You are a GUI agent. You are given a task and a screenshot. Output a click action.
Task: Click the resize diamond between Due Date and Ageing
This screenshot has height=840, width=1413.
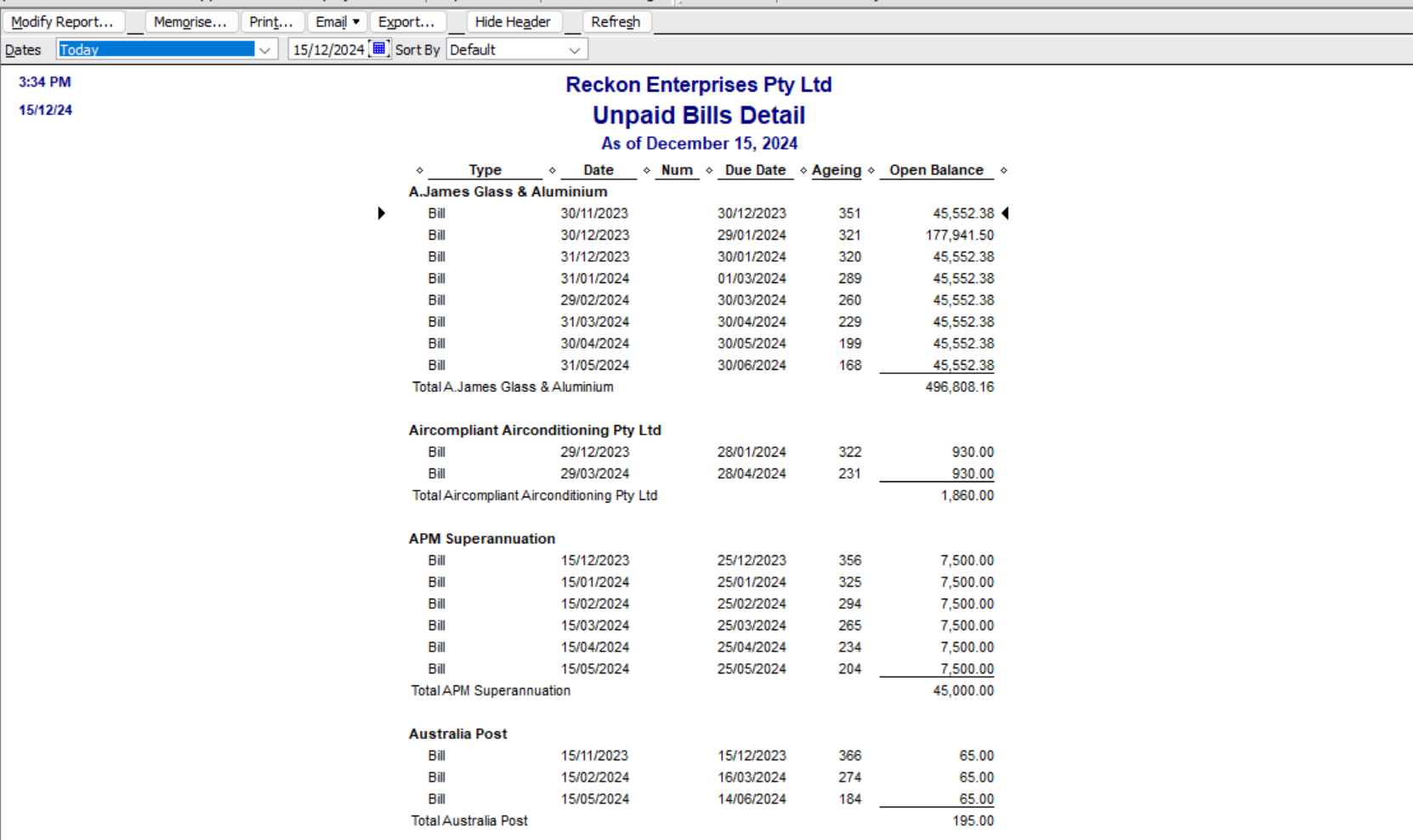point(803,170)
